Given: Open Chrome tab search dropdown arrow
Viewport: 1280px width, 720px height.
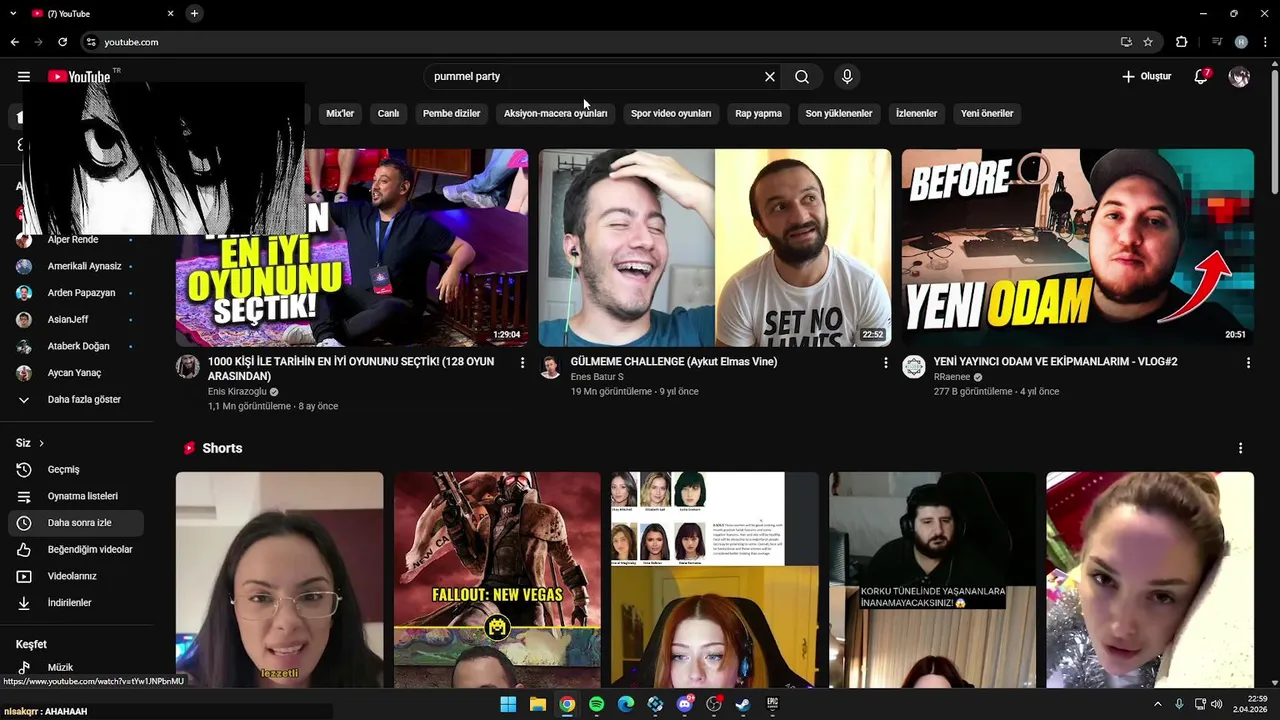Looking at the screenshot, I should pyautogui.click(x=13, y=13).
